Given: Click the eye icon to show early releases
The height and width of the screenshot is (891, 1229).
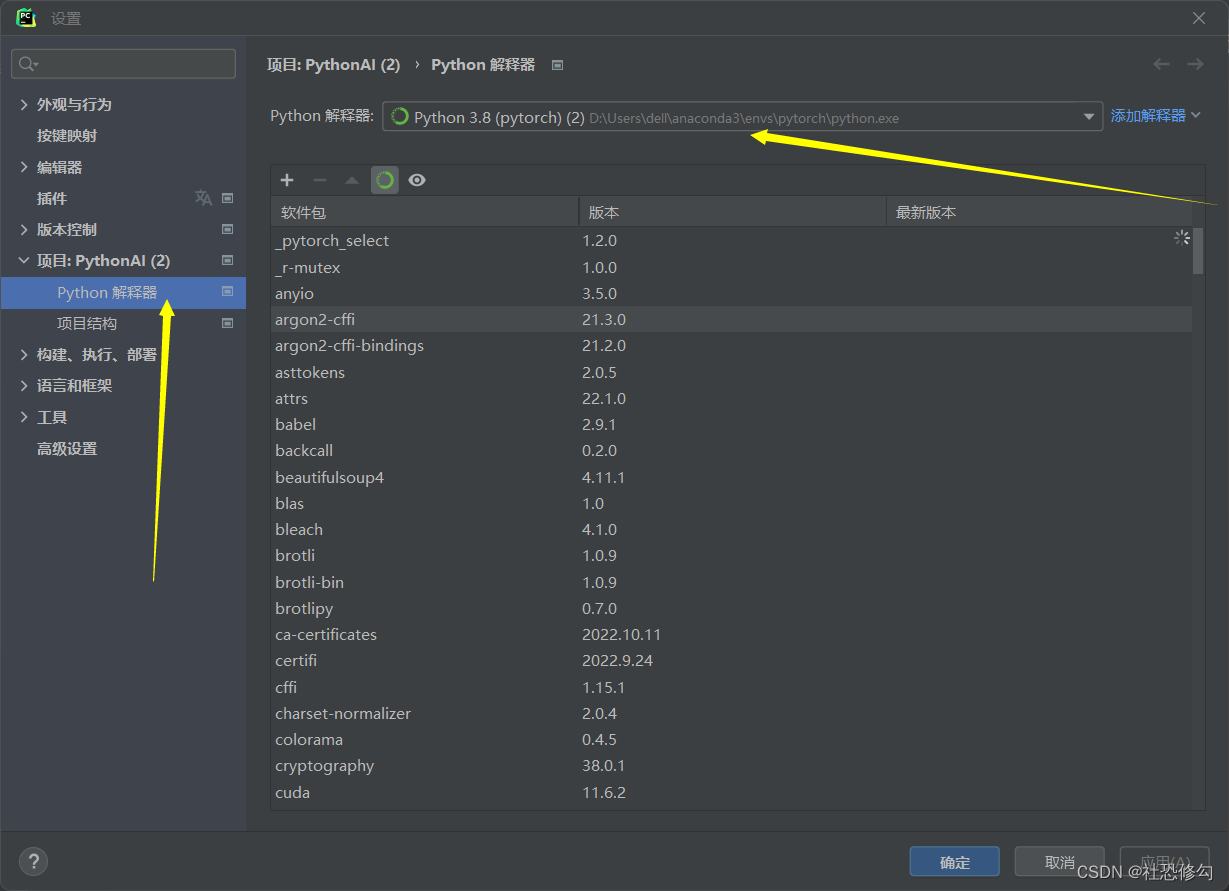Looking at the screenshot, I should (417, 180).
